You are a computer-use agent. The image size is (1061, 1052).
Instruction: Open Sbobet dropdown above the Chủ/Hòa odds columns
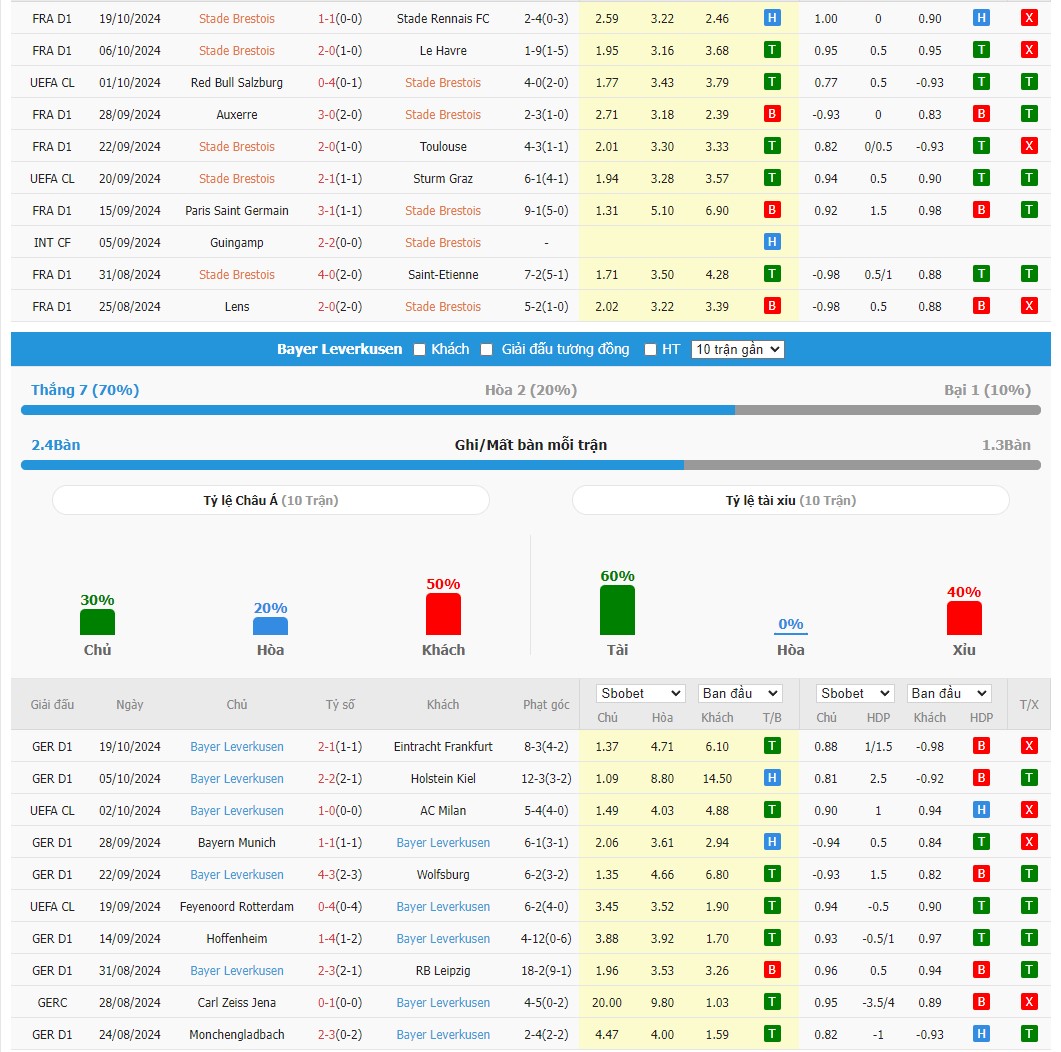coord(641,693)
